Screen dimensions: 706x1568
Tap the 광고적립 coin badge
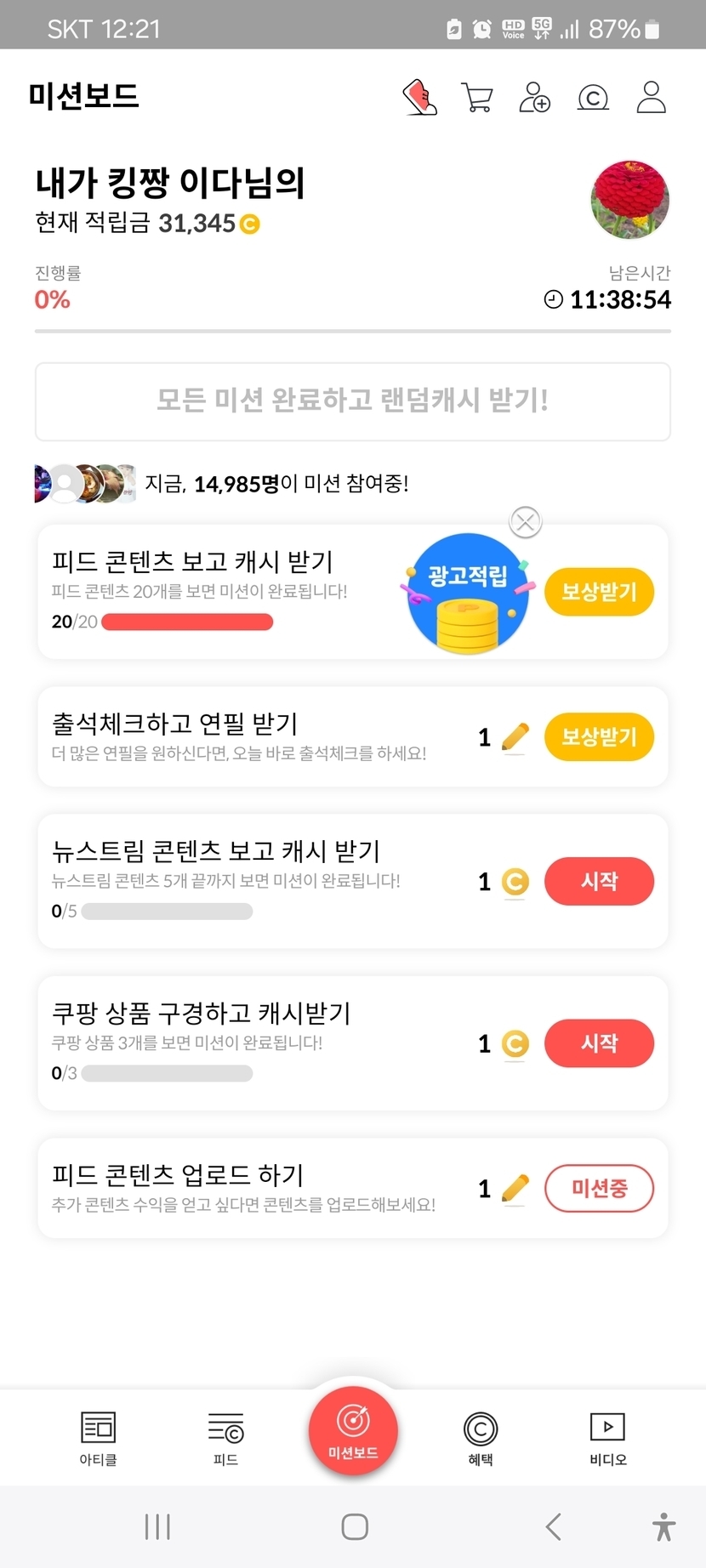(468, 594)
